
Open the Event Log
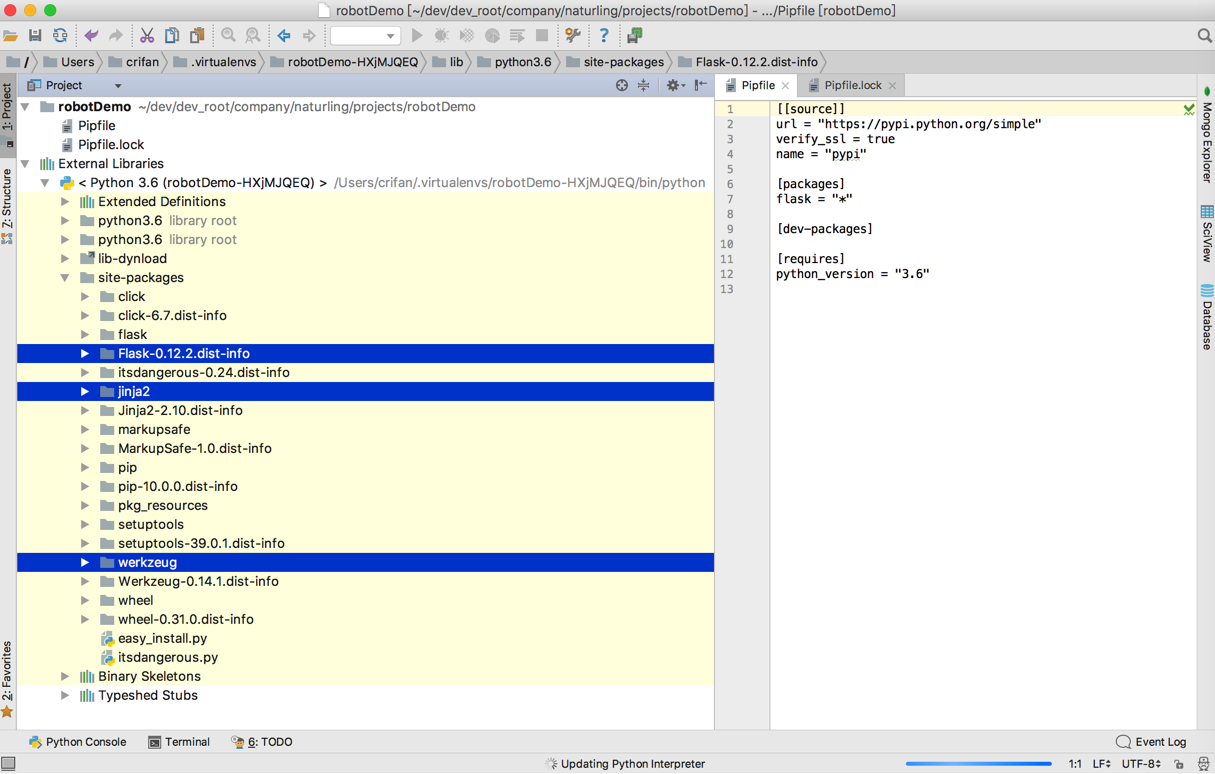[1151, 742]
